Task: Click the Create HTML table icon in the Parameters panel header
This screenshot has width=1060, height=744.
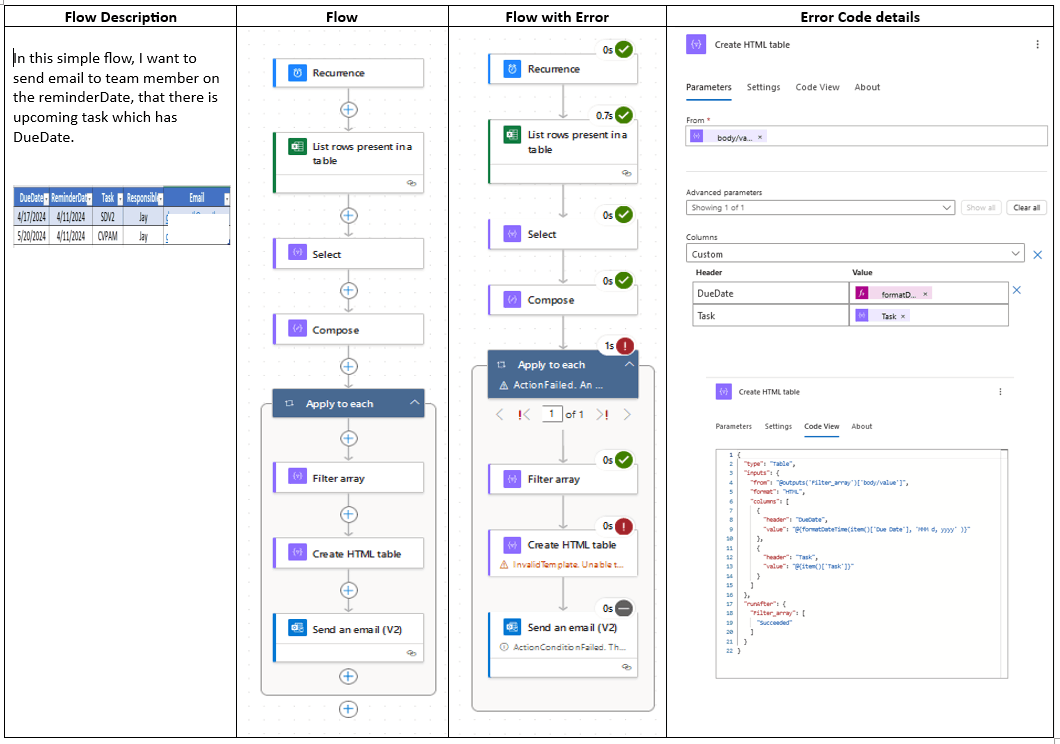Action: [696, 45]
